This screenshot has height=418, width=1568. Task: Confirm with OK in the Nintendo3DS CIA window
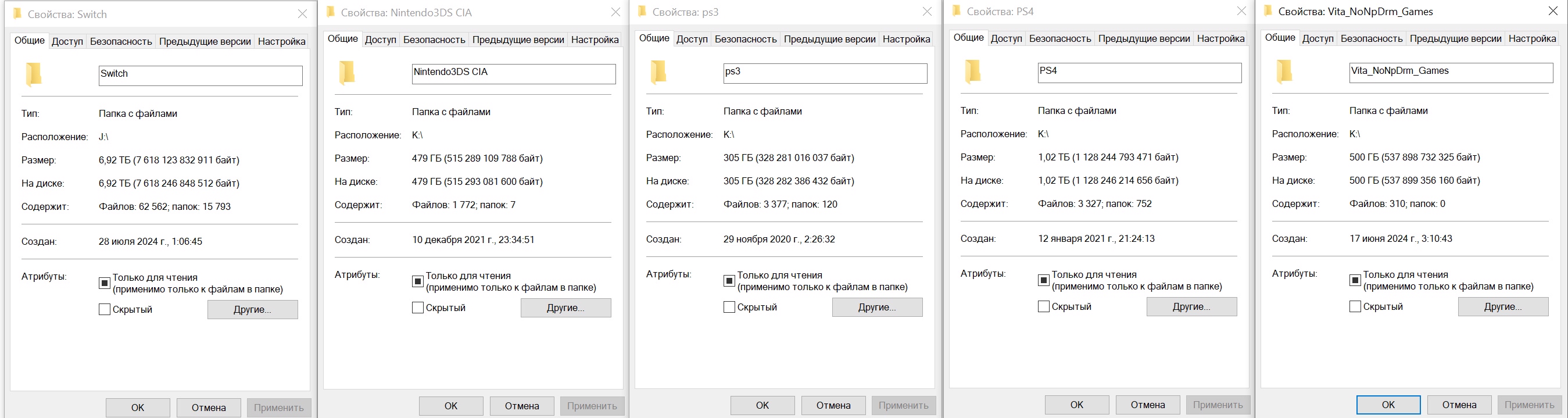[451, 406]
